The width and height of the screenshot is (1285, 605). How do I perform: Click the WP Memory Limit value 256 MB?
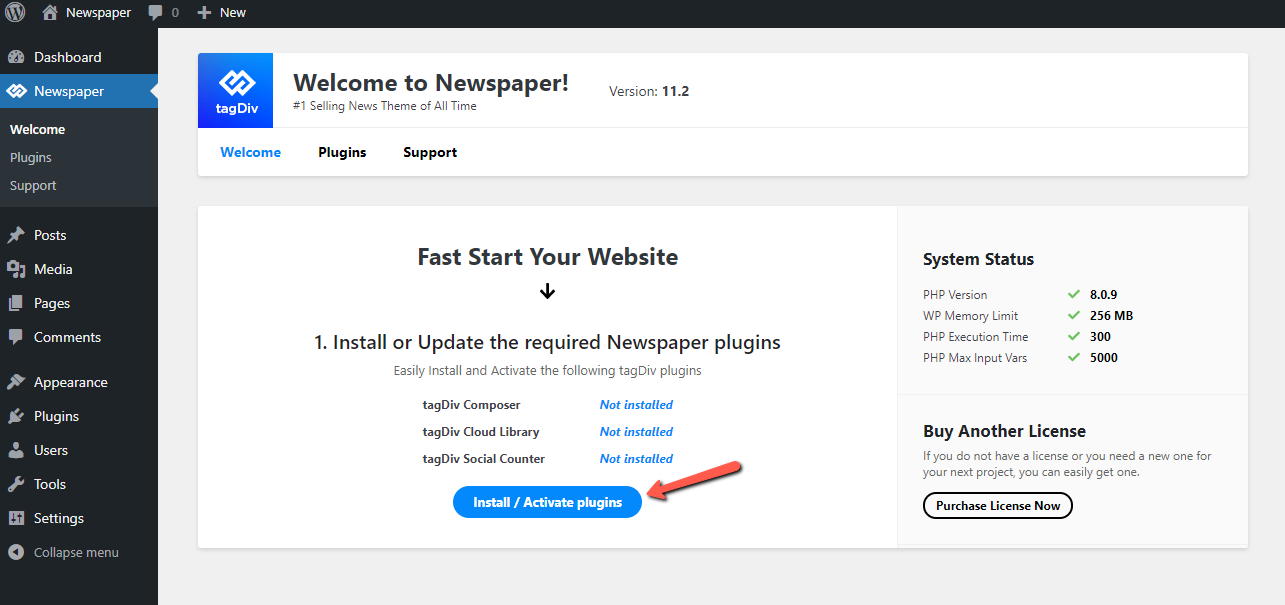1111,316
